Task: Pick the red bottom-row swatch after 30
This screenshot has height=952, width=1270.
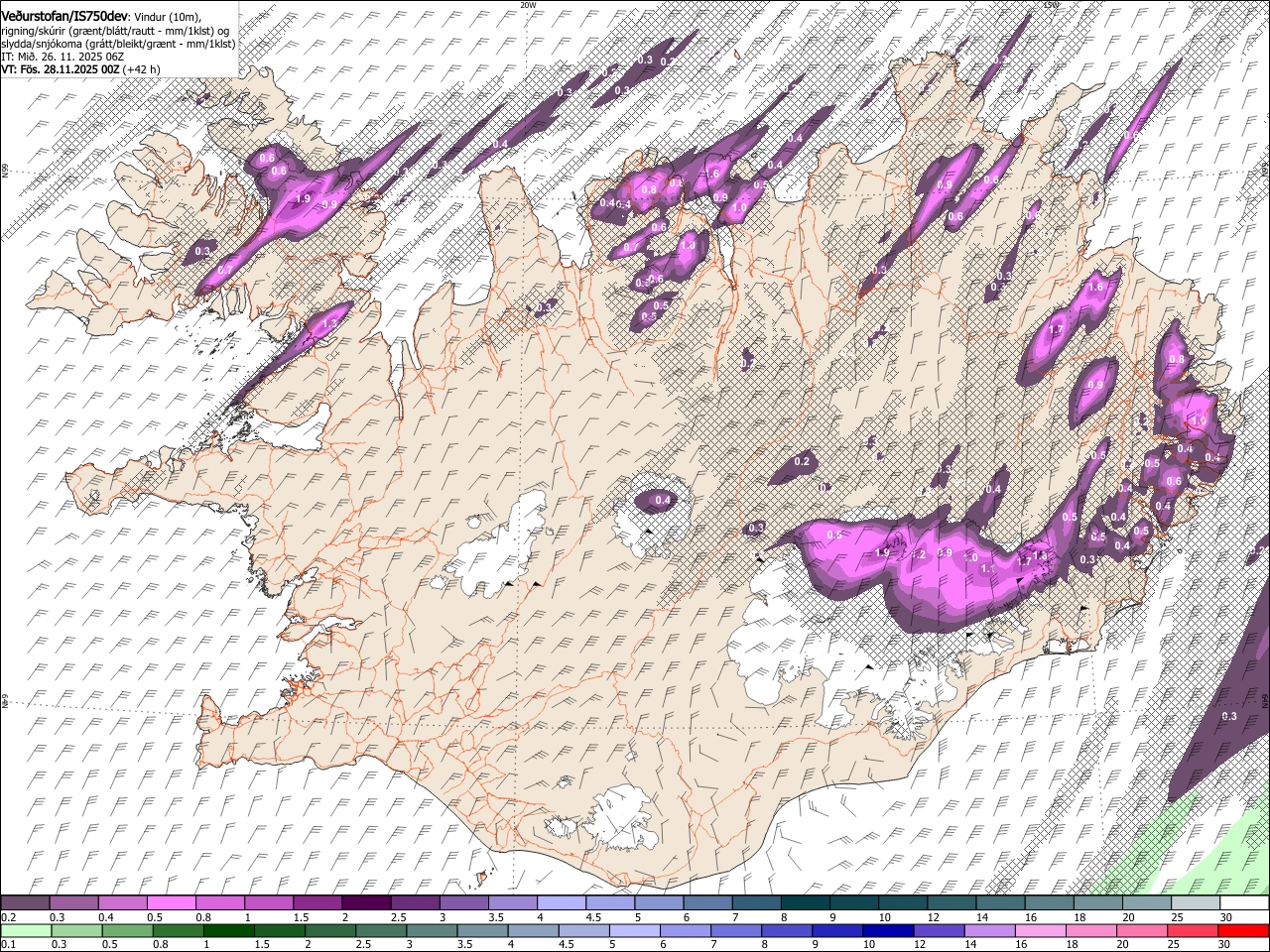Action: click(1241, 930)
